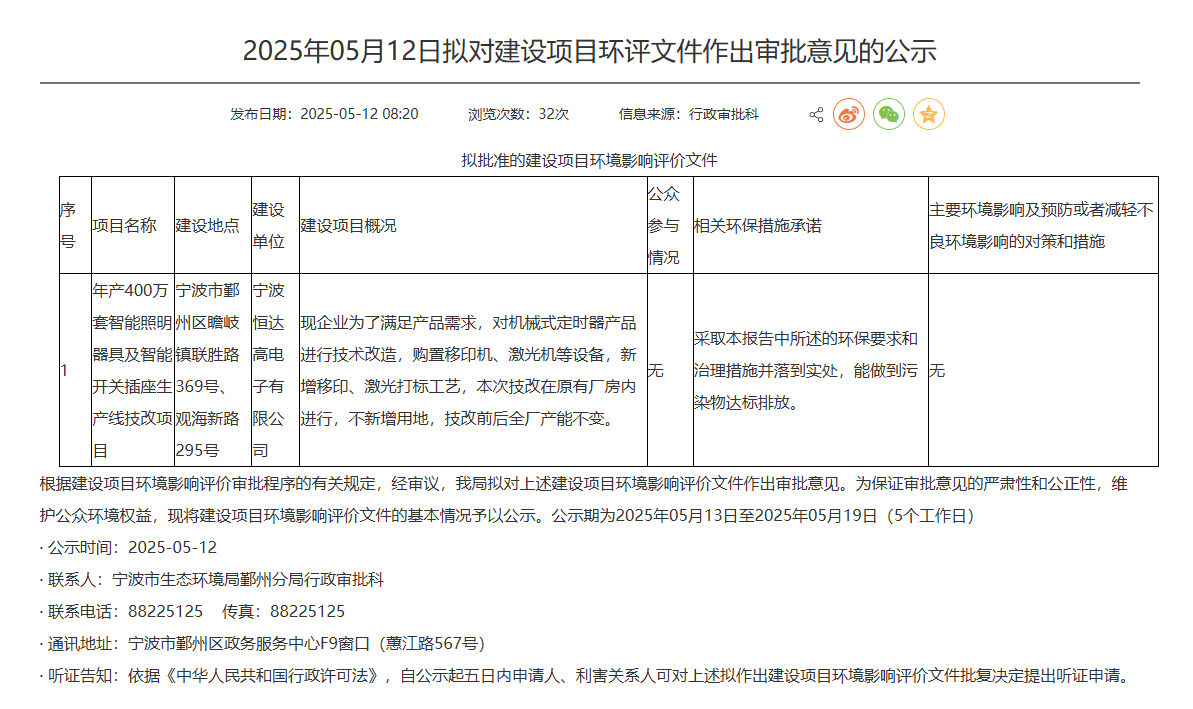This screenshot has height=709, width=1193.
Task: Click the '主要环境影响及预防或者减轻不良环境影响的对策和措施' header
Action: (x=1043, y=225)
